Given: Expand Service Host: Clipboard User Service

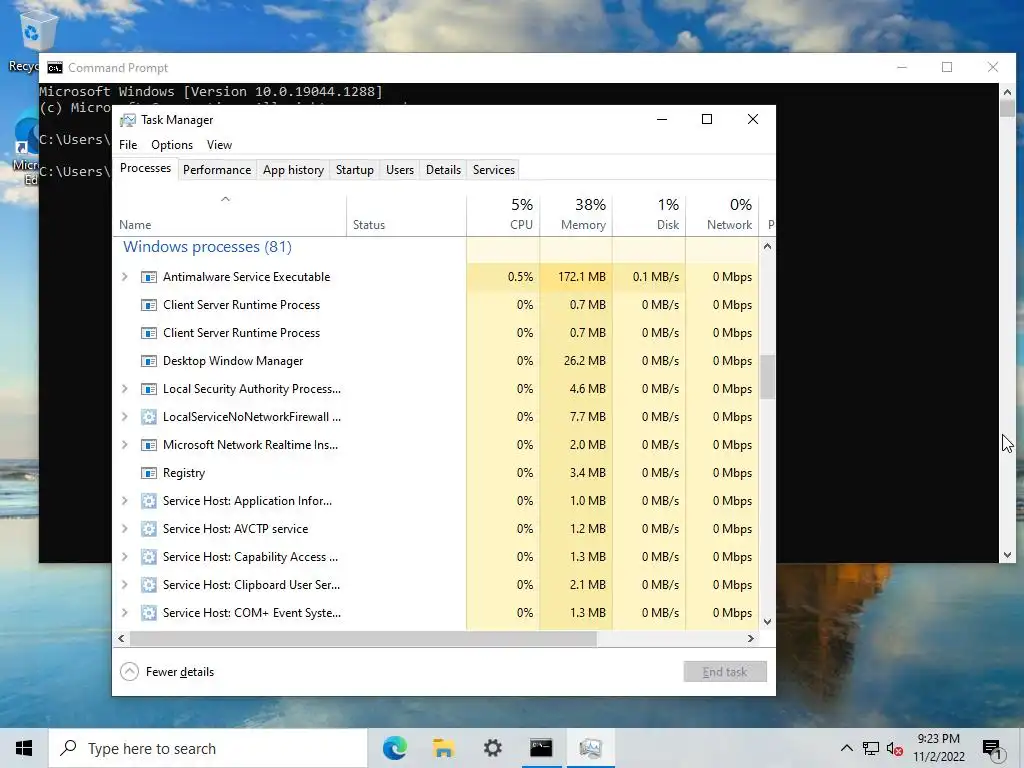Looking at the screenshot, I should pyautogui.click(x=125, y=585).
